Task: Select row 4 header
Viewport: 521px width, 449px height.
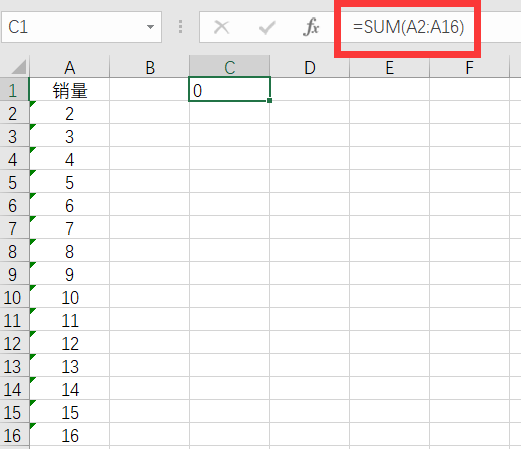Action: click(14, 158)
